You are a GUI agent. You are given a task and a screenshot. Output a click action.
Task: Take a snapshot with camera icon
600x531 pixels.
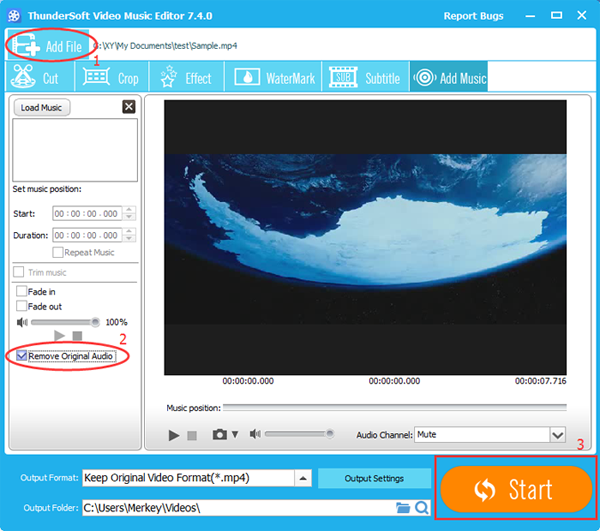pyautogui.click(x=219, y=435)
